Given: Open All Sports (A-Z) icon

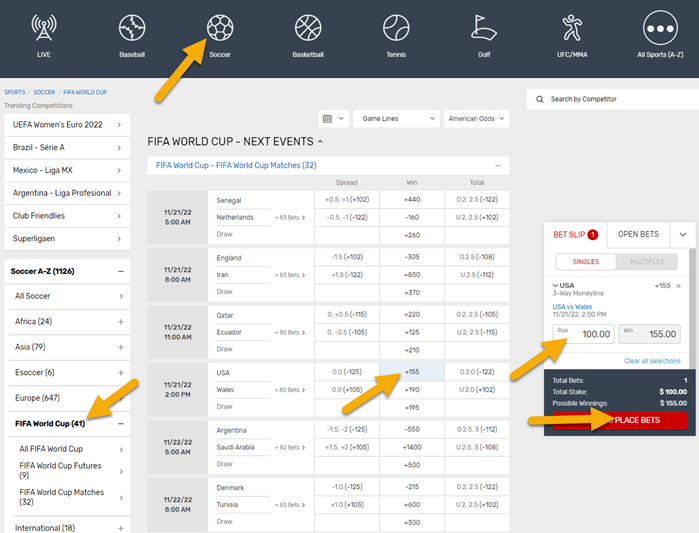Looking at the screenshot, I should [660, 27].
